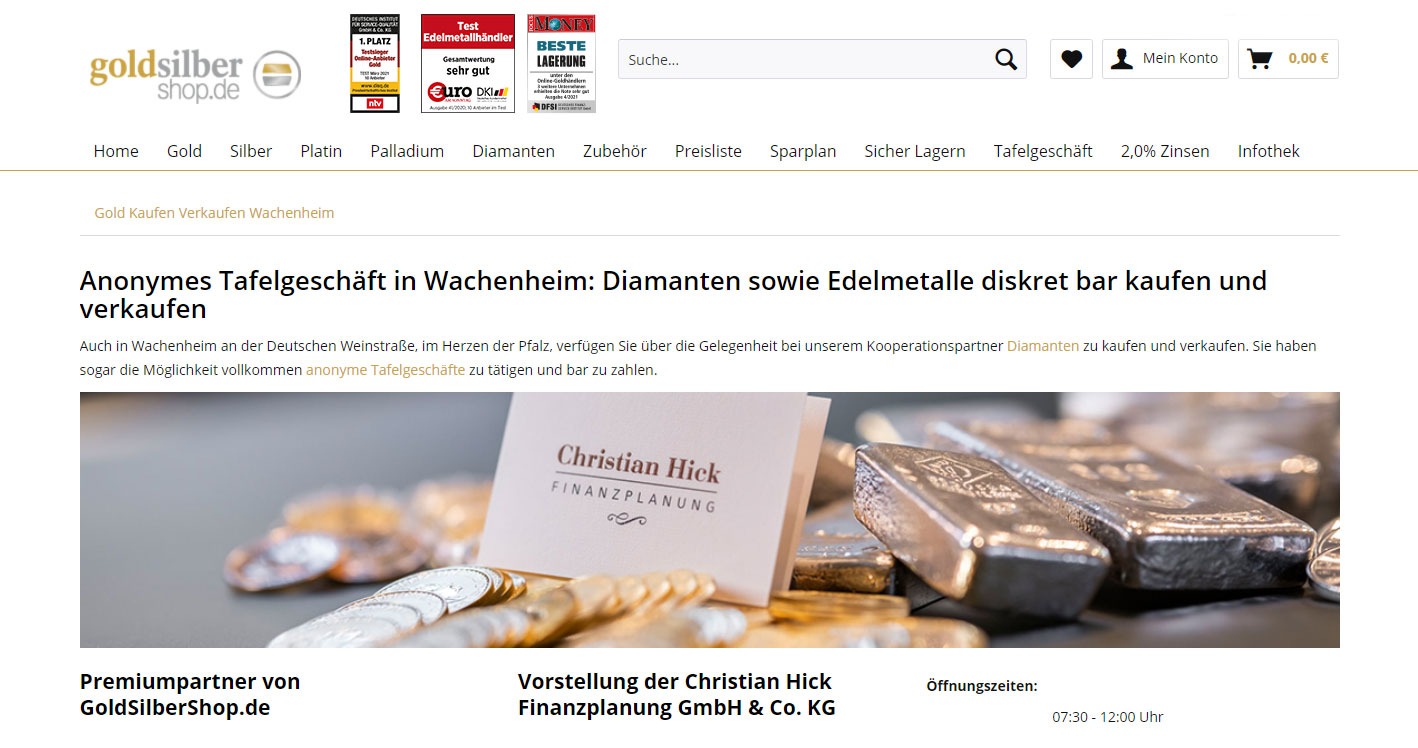Open the Sparplan navigation item

(803, 151)
